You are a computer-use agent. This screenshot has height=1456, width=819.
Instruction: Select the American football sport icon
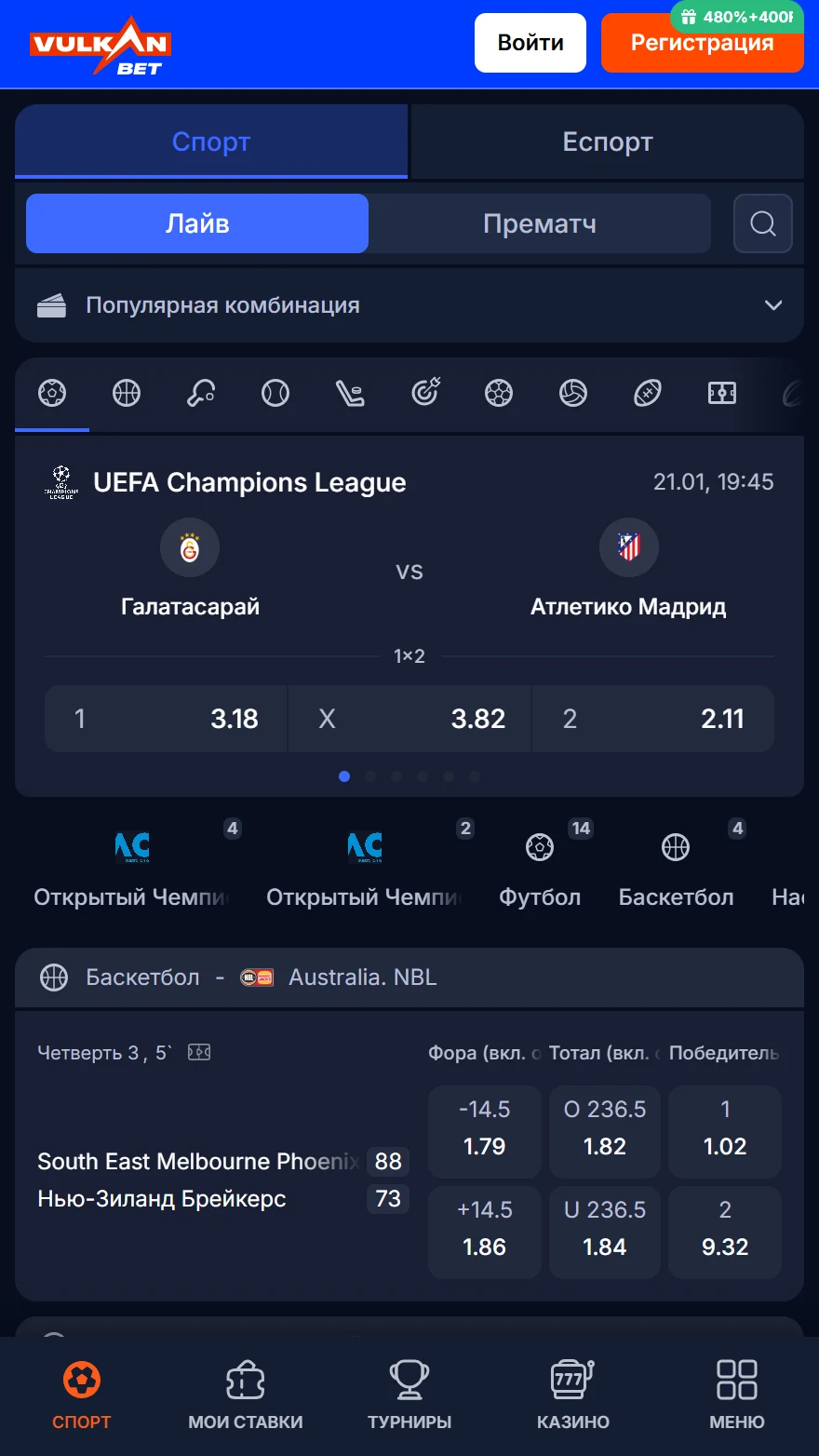(x=648, y=394)
